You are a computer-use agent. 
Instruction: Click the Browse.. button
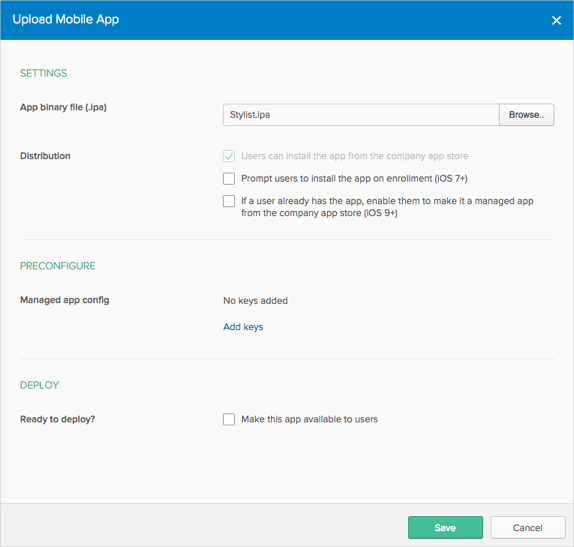click(x=526, y=115)
